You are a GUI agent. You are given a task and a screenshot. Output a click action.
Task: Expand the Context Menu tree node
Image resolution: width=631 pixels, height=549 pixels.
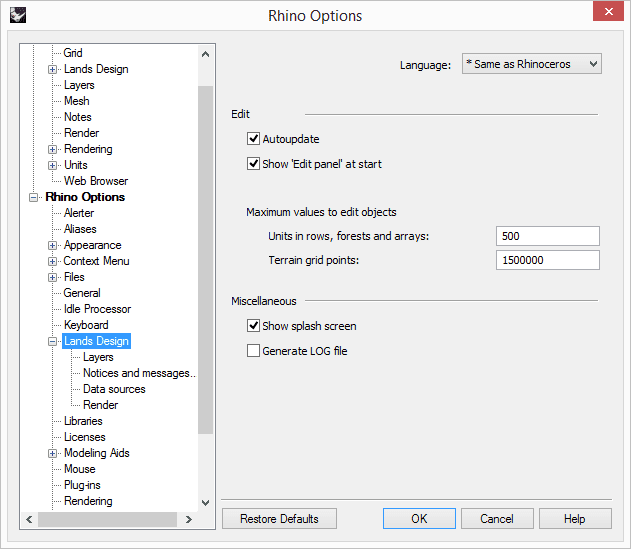(x=53, y=261)
